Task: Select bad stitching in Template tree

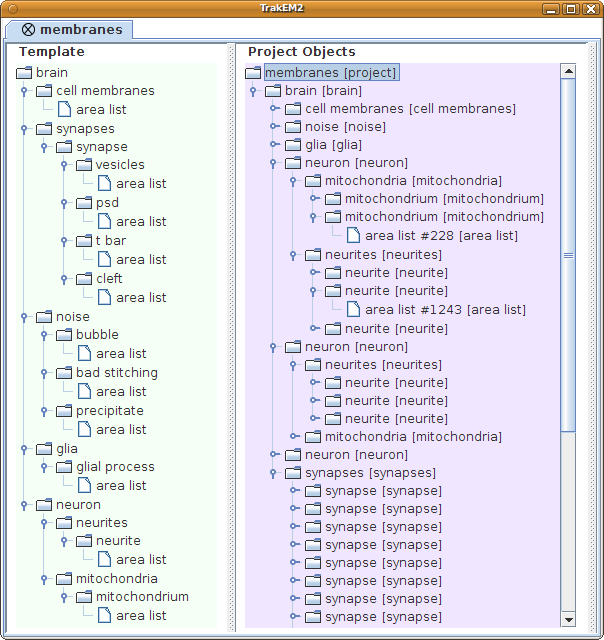Action: [x=116, y=373]
